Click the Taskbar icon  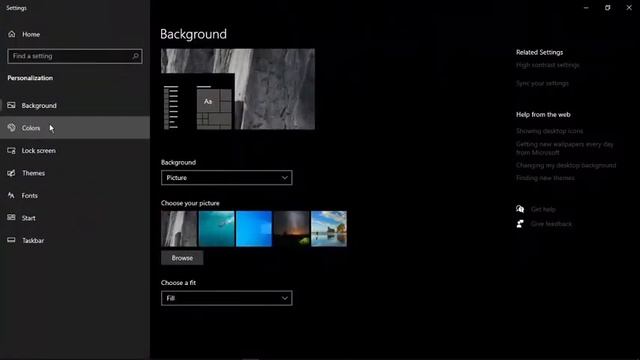tap(11, 240)
